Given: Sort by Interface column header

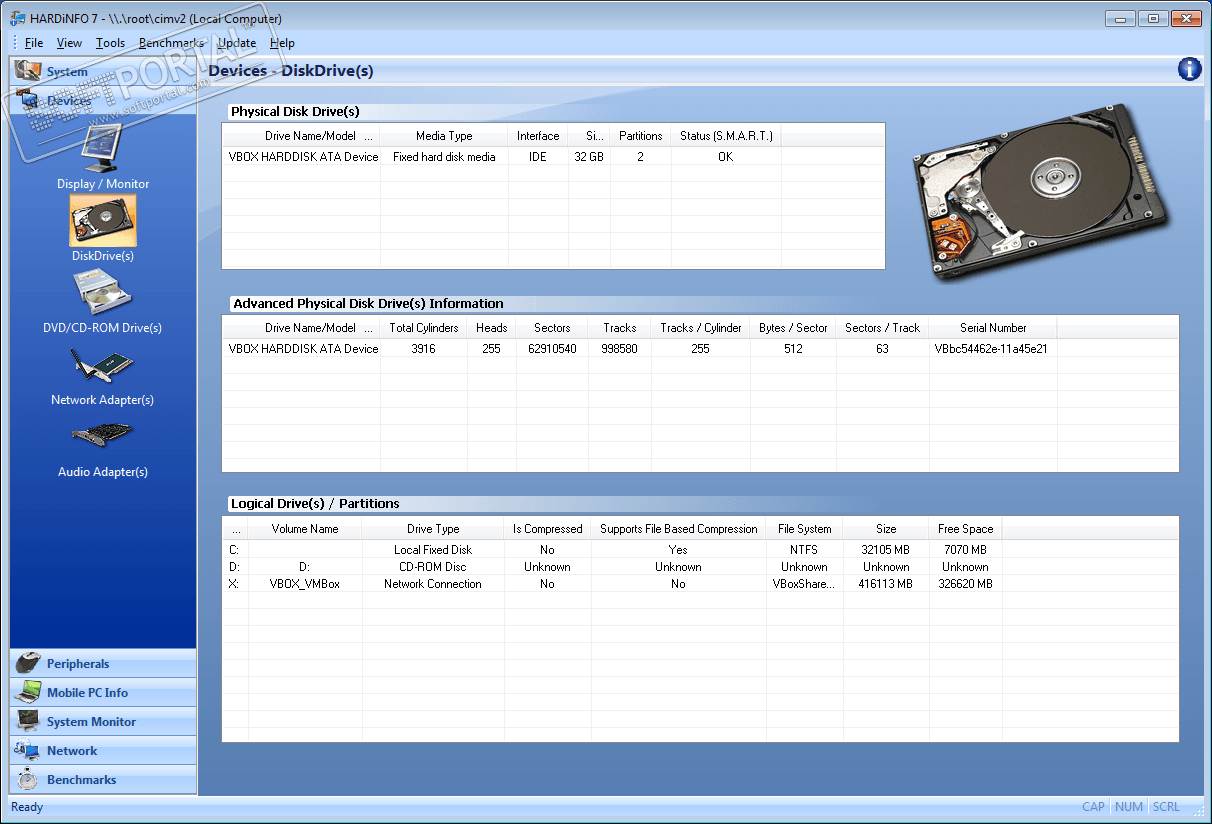Looking at the screenshot, I should (538, 136).
